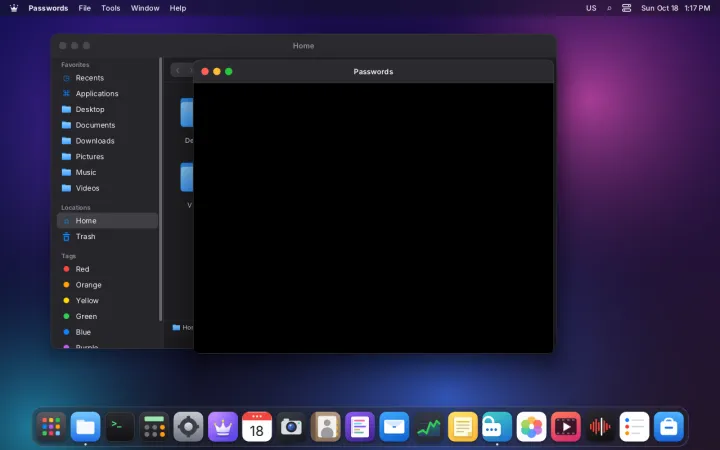Image resolution: width=720 pixels, height=450 pixels.
Task: Select the Orange tag in Files sidebar
Action: click(107, 285)
